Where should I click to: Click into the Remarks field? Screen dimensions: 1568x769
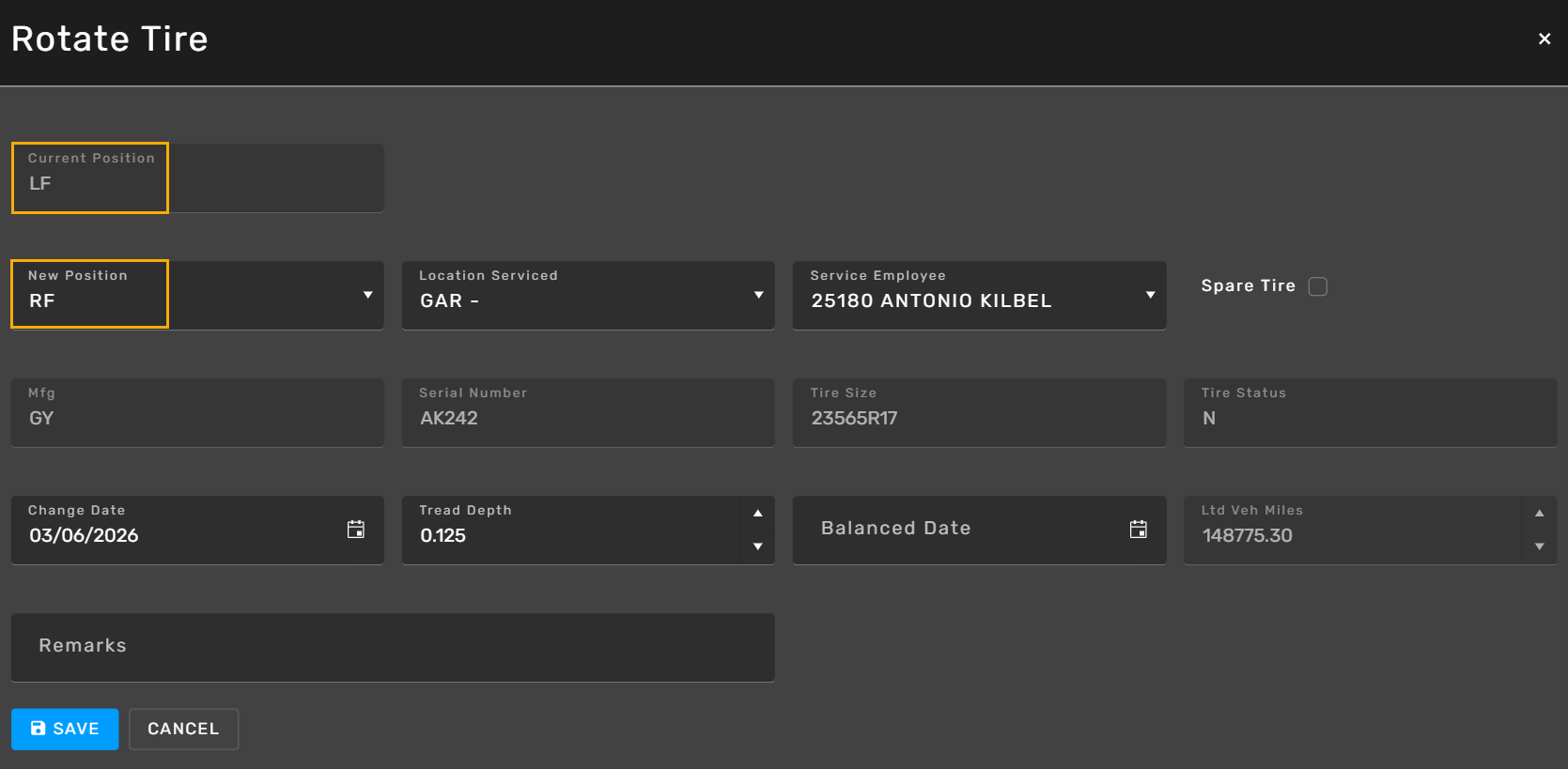pos(393,647)
